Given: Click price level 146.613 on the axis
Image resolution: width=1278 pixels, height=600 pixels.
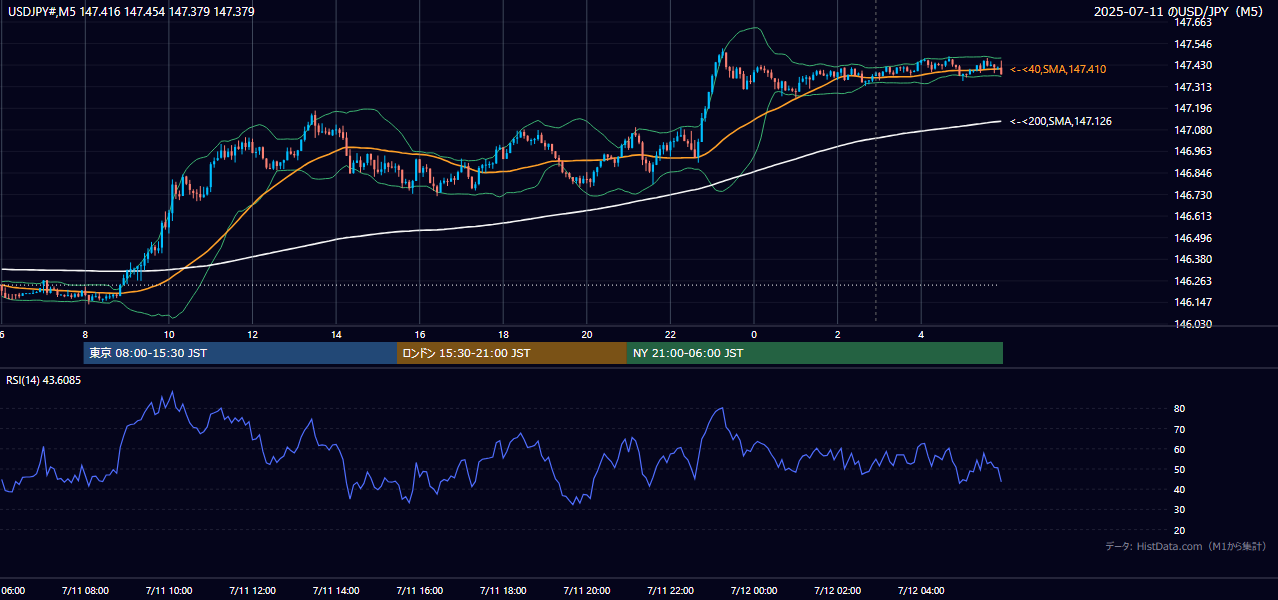Looking at the screenshot, I should tap(1194, 216).
